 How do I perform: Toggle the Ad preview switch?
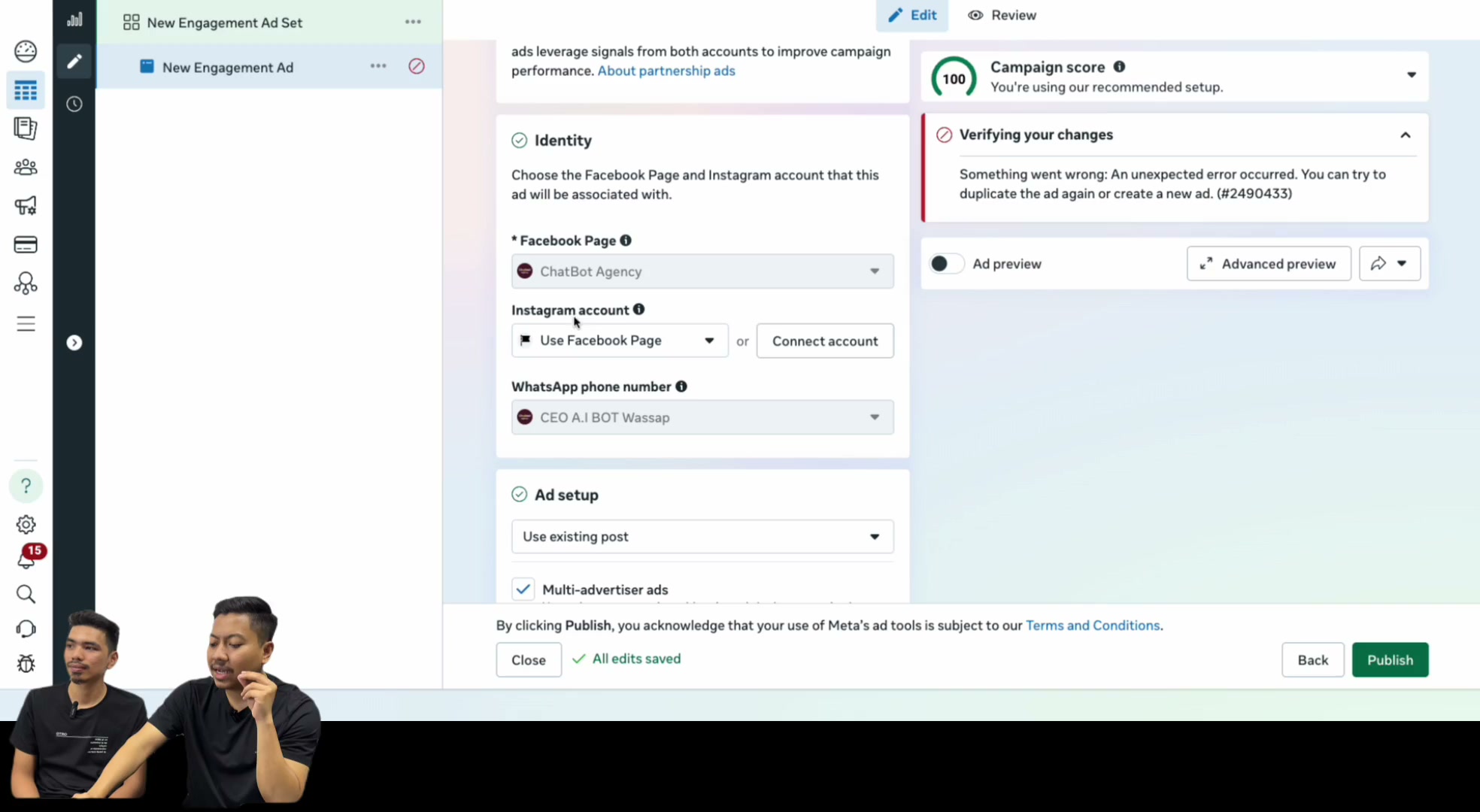(x=946, y=264)
